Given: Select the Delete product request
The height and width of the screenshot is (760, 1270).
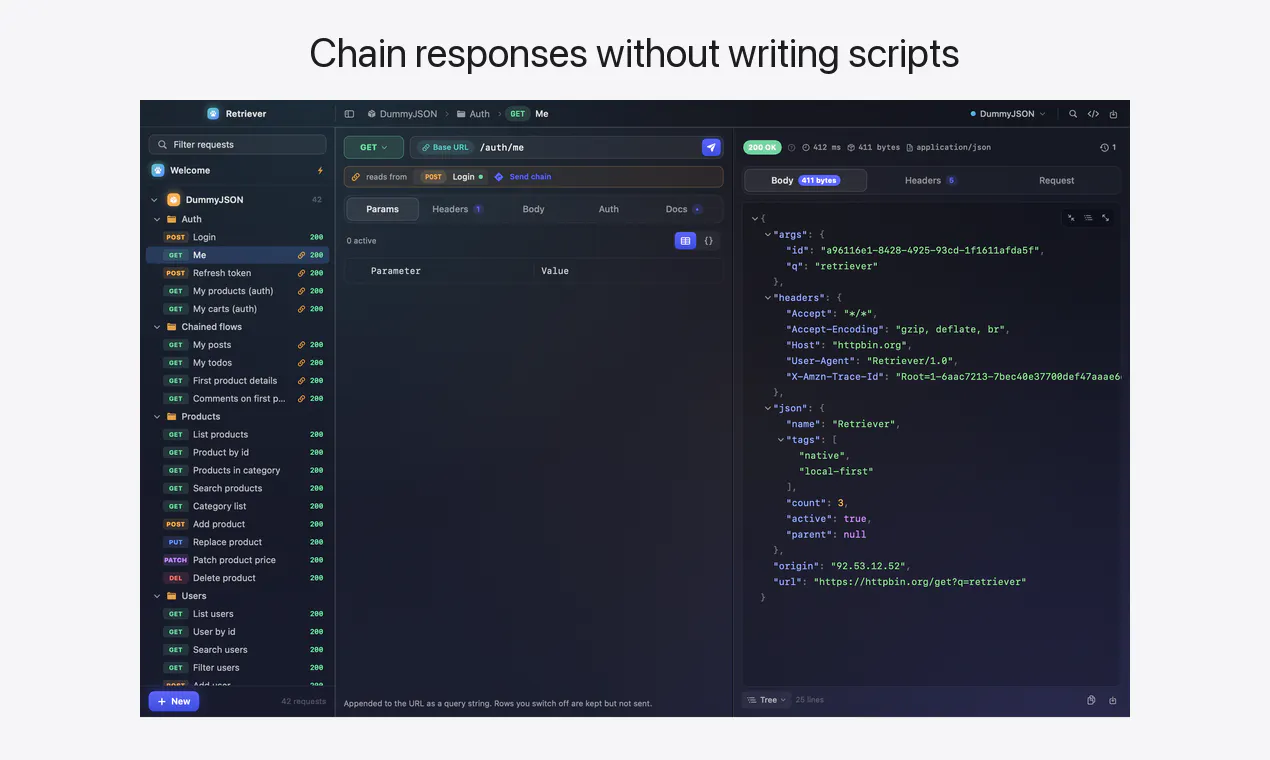Looking at the screenshot, I should coord(238,578).
